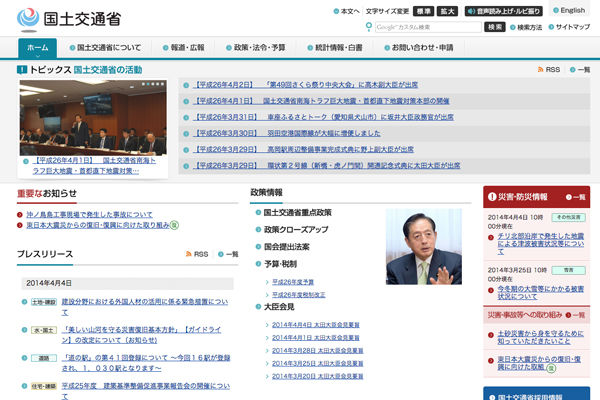Open 平成26年度予算 link

[x=293, y=282]
